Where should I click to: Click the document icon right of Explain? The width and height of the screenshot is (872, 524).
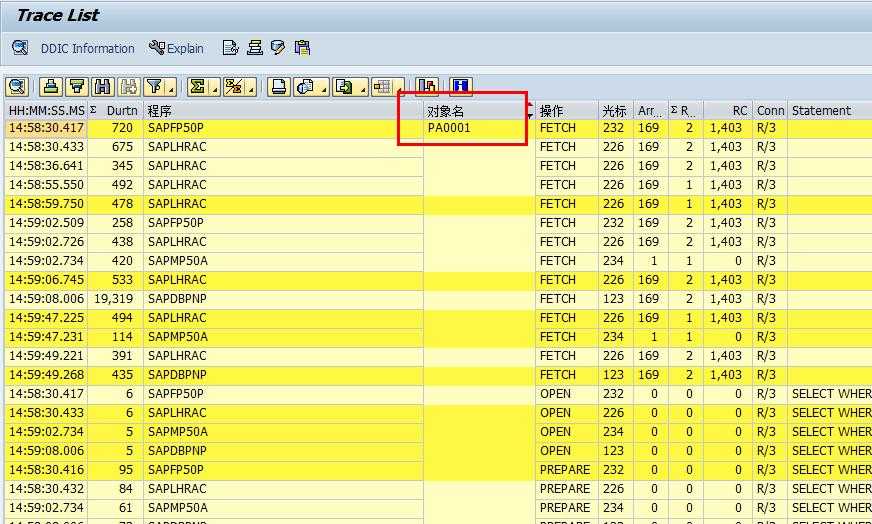point(230,48)
